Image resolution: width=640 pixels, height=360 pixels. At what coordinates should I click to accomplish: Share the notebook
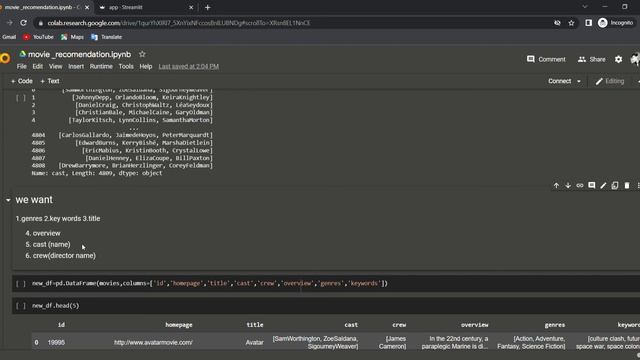(x=591, y=59)
